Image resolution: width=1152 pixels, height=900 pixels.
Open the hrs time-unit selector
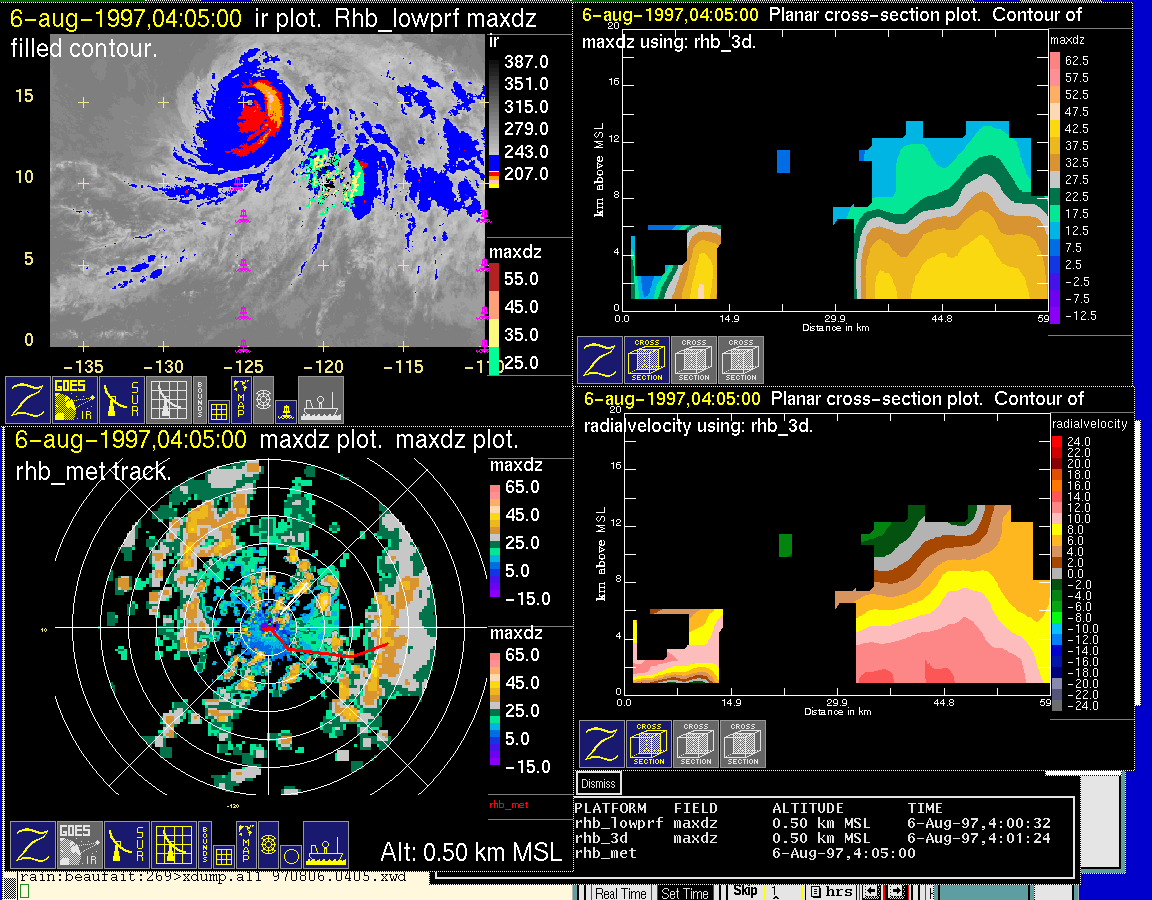pos(832,892)
